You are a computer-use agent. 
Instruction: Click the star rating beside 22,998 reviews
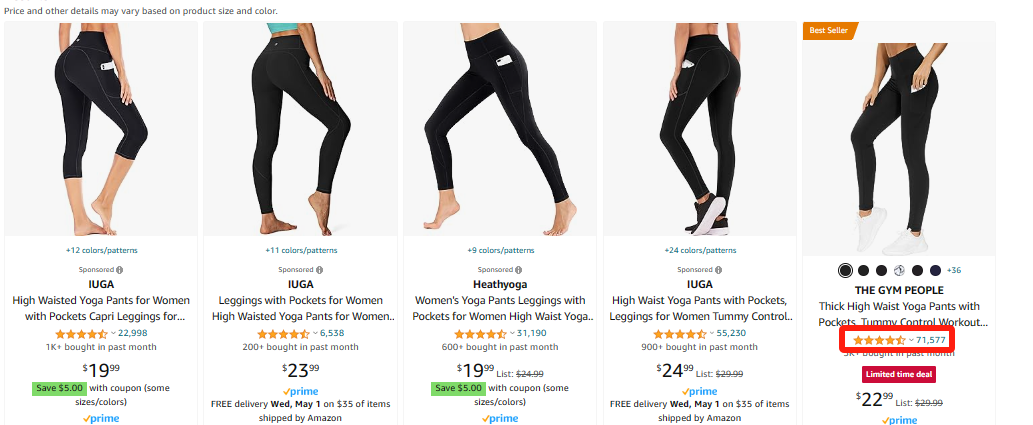tap(81, 333)
